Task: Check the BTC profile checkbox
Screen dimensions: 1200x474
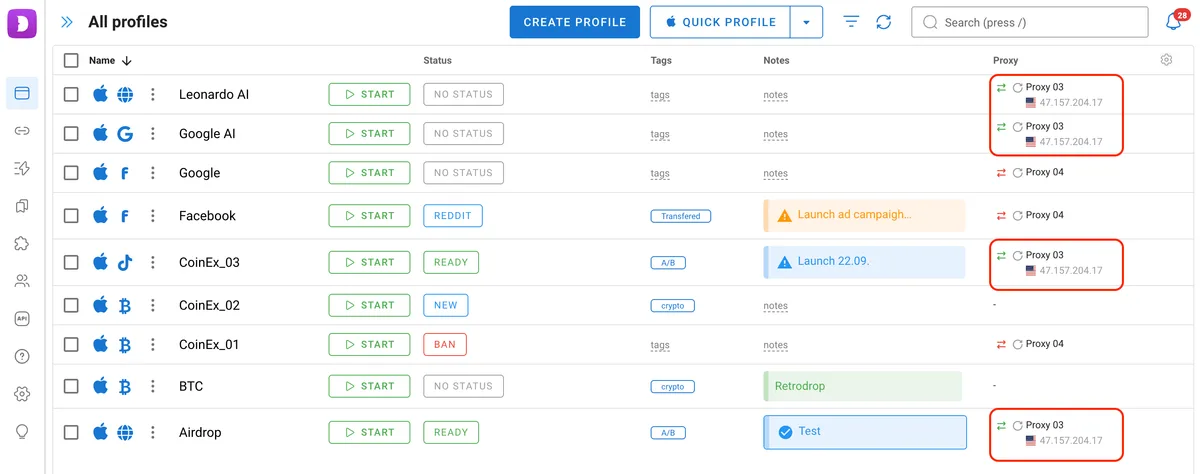Action: coord(71,386)
